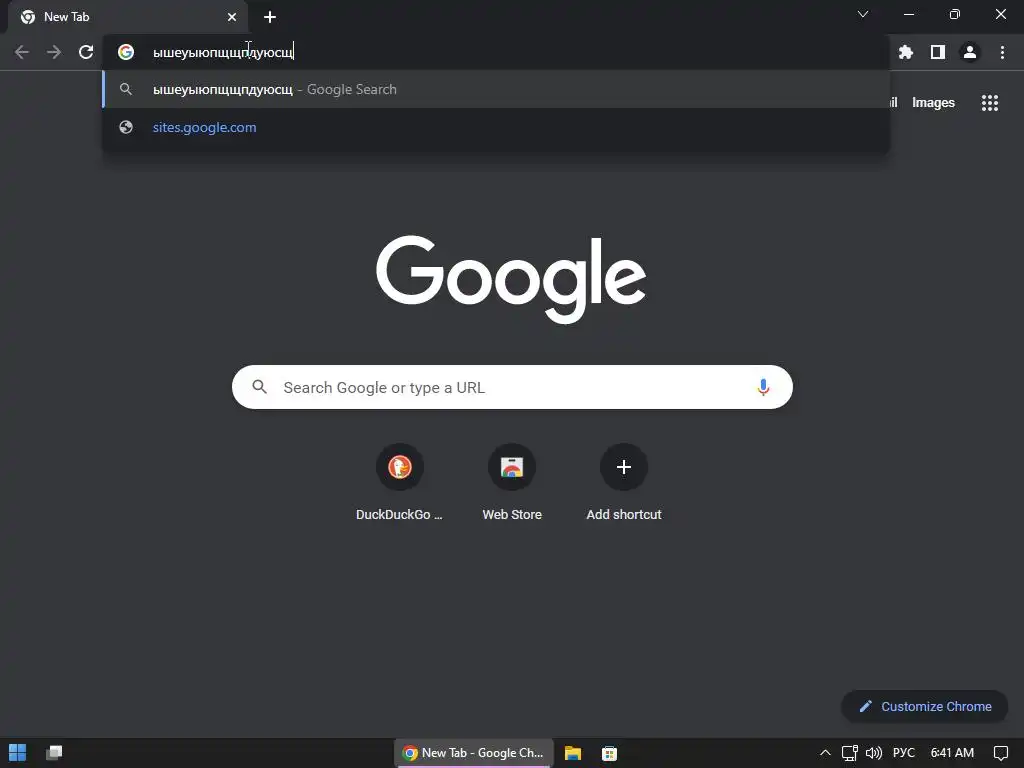Choose the Google Search suggestion row
Screen dimensions: 1024x768
click(x=496, y=89)
